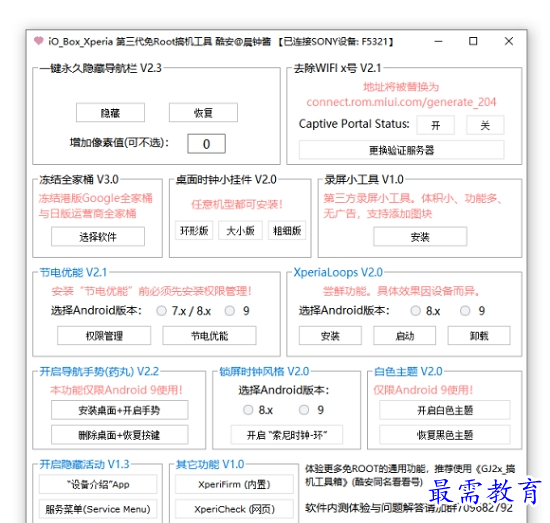550x523 pixels.
Task: Open 服务菜单(Service Menu)
Action: click(x=98, y=509)
